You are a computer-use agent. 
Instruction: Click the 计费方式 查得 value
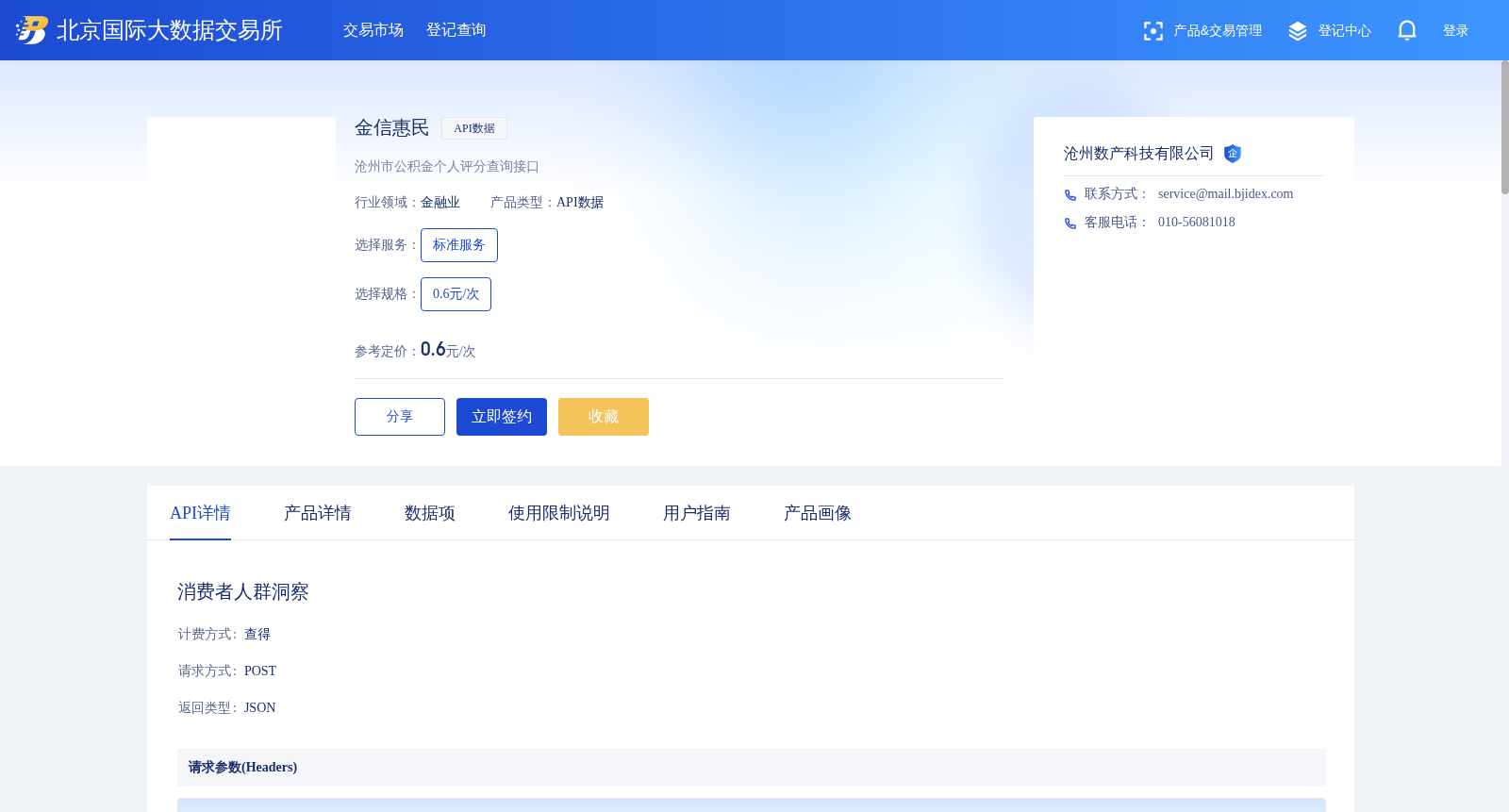click(257, 635)
